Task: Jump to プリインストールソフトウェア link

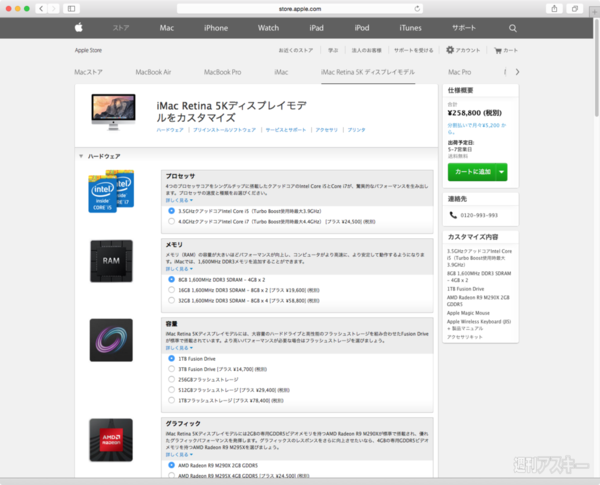Action: (x=224, y=130)
